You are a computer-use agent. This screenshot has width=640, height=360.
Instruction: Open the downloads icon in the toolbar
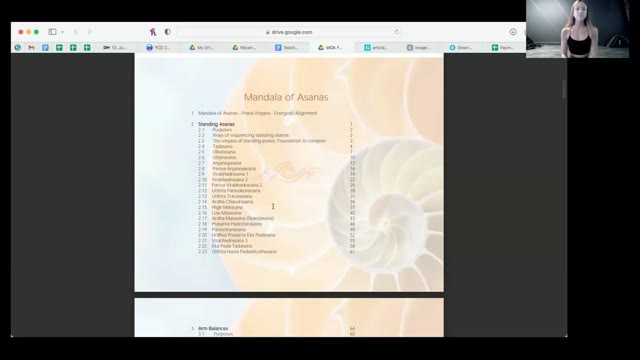(x=513, y=32)
